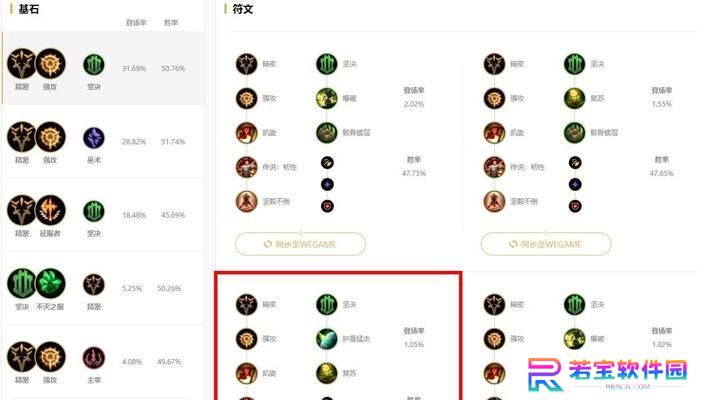The height and width of the screenshot is (400, 708).
Task: Click the purple 巫术 Sorcery tree icon
Action: tap(94, 138)
